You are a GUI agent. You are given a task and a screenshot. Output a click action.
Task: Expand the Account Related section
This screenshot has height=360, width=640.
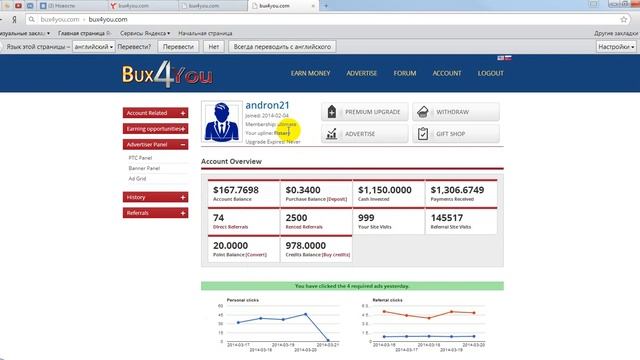tap(156, 113)
